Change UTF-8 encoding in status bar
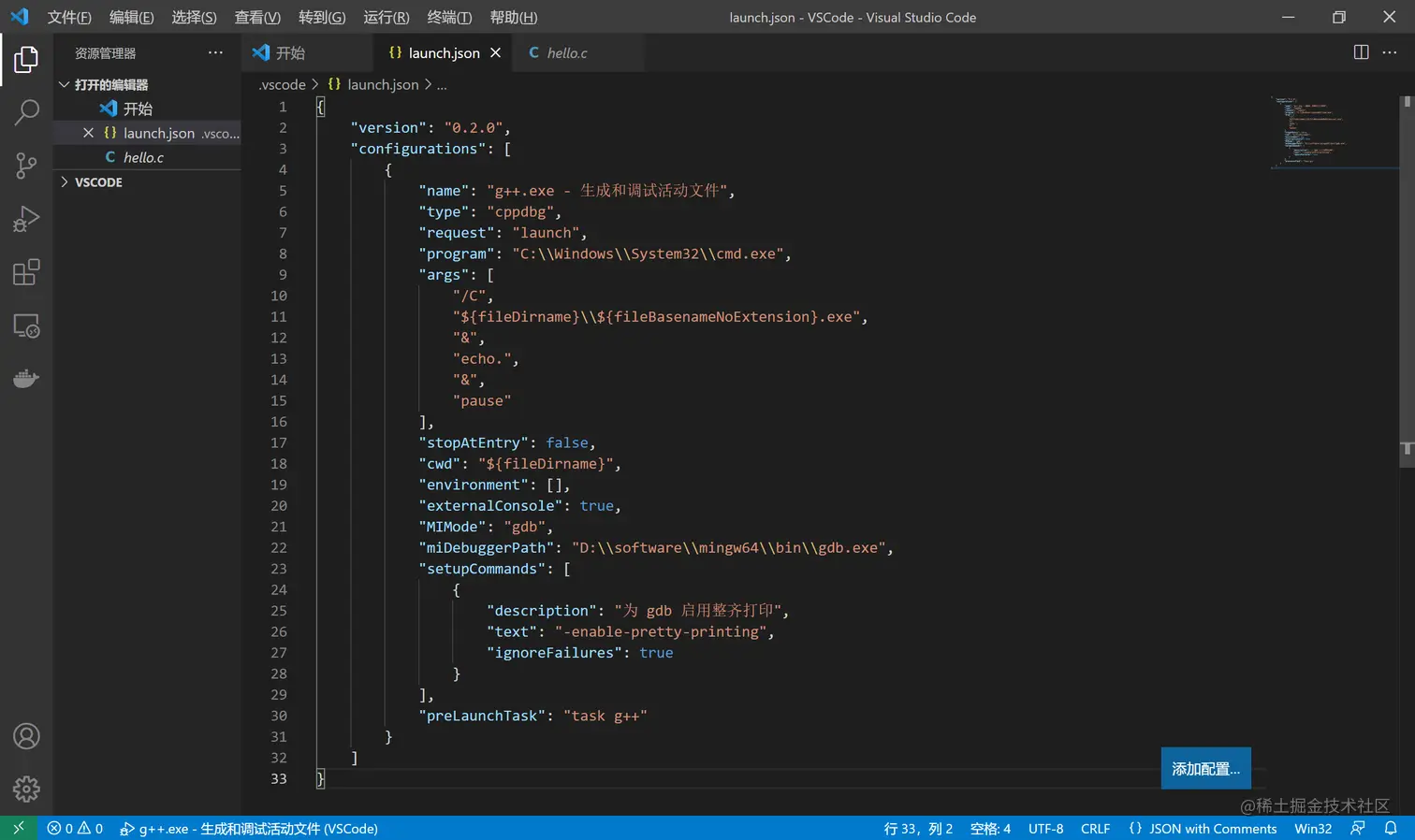1415x840 pixels. (1045, 828)
